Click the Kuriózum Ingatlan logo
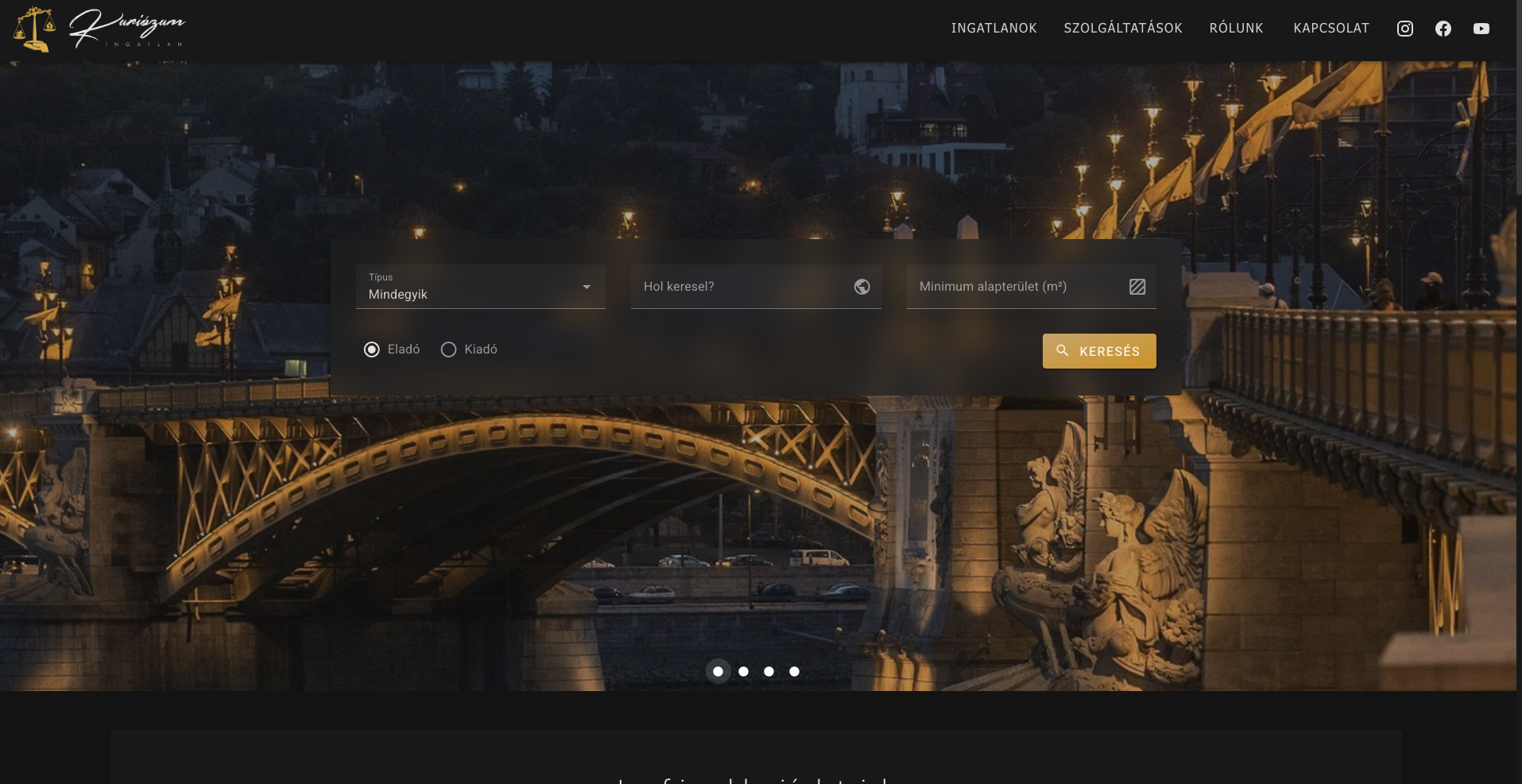This screenshot has width=1522, height=784. coord(99,29)
